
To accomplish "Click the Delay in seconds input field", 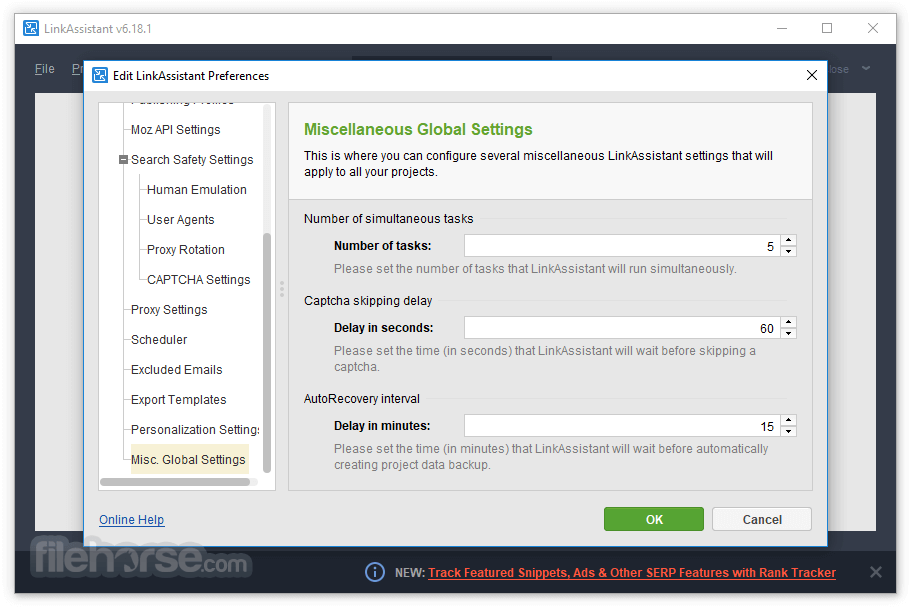I will 622,328.
